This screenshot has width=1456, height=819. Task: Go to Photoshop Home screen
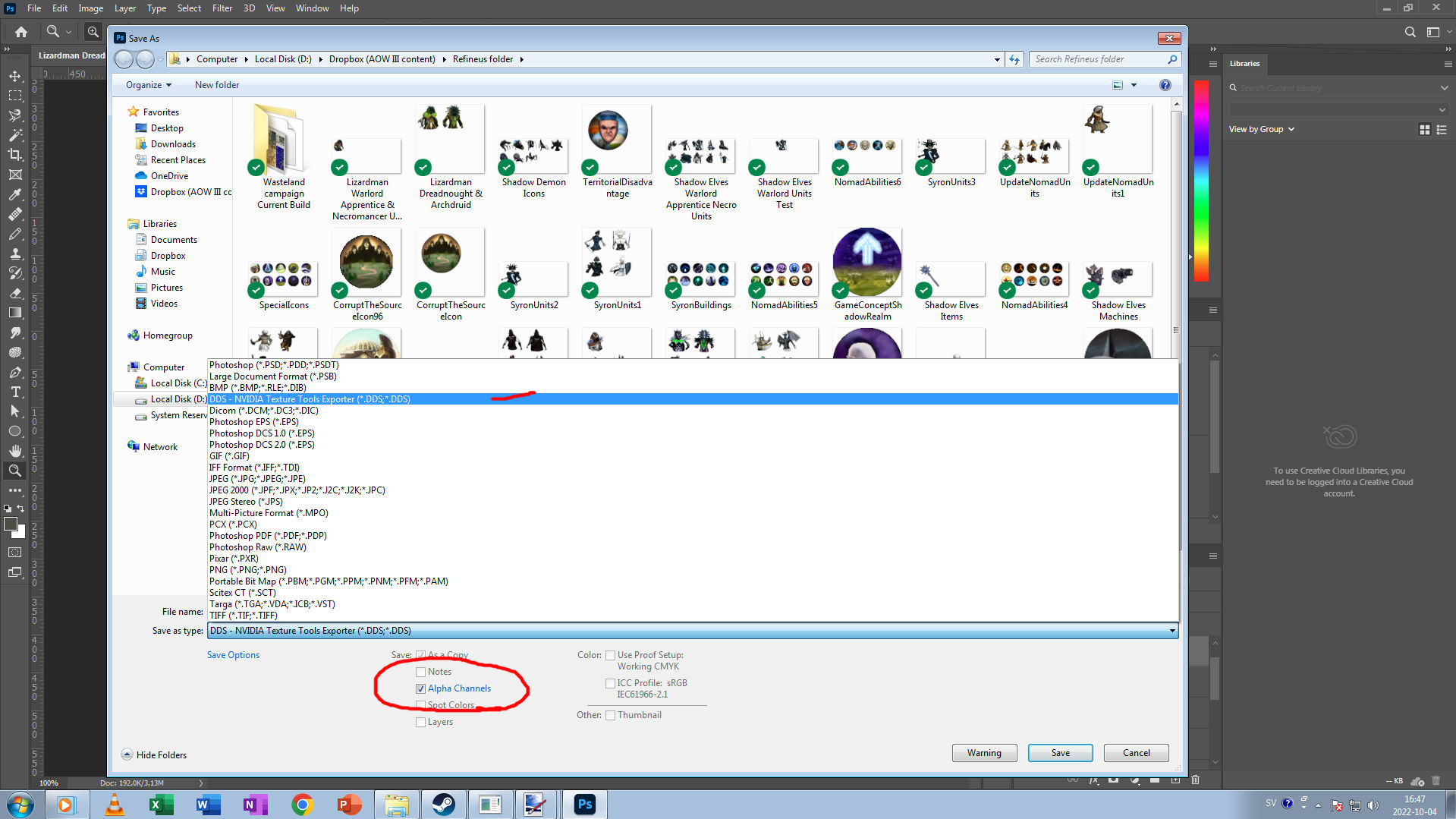(21, 32)
